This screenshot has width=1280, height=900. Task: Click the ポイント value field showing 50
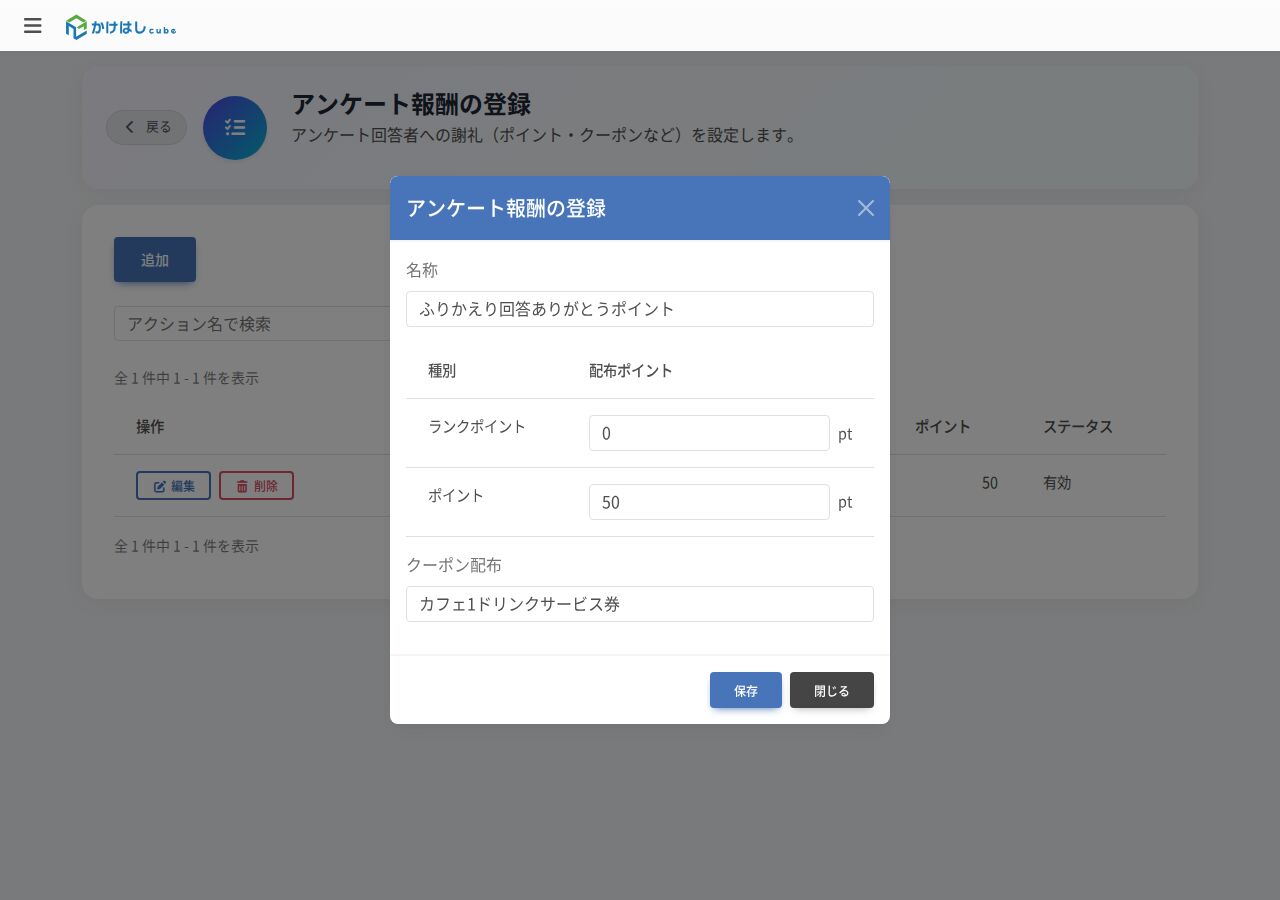click(x=709, y=502)
